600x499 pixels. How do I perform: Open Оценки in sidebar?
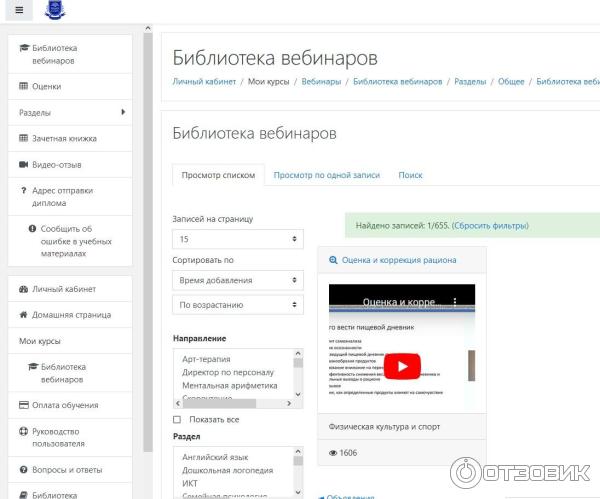(70, 86)
